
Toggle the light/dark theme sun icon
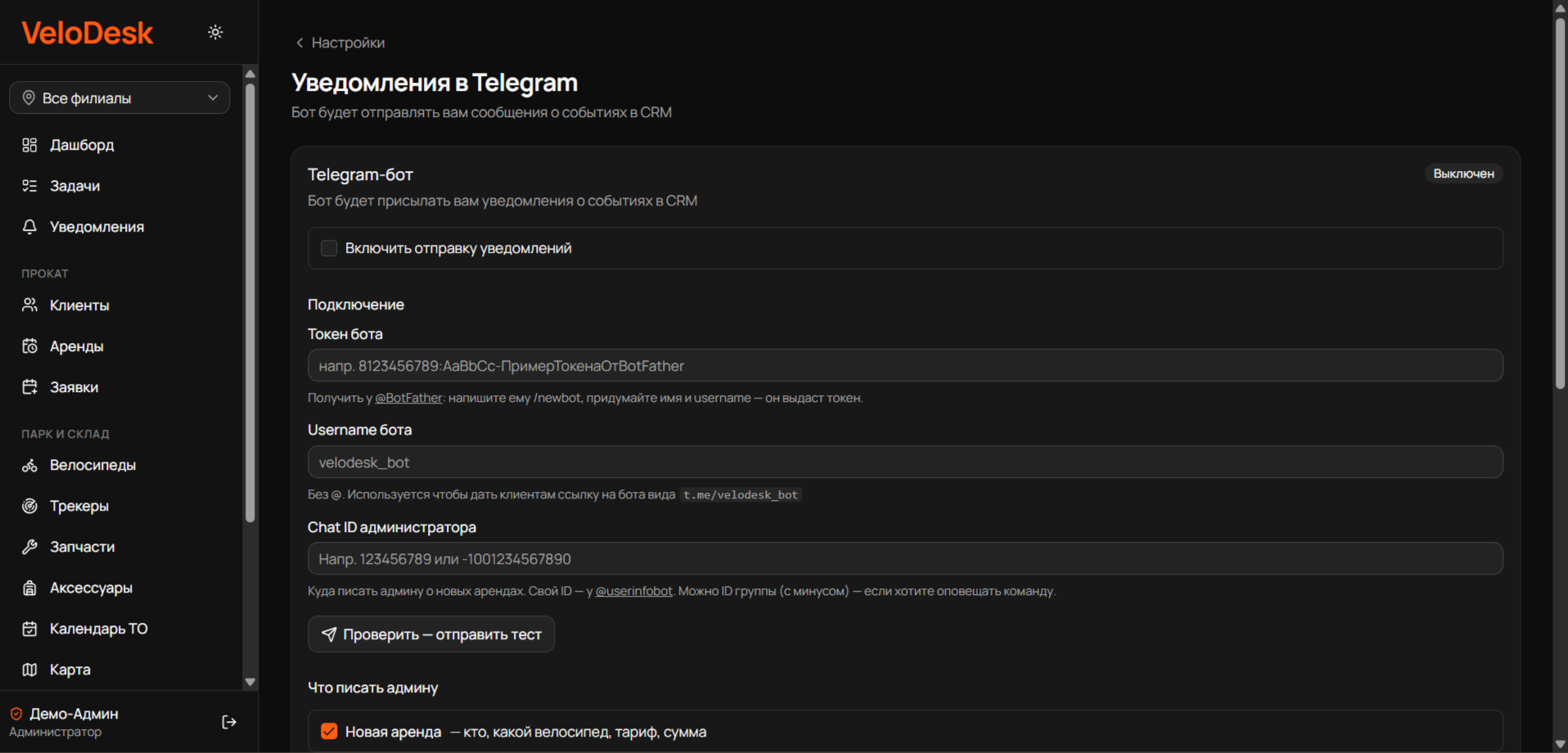coord(215,32)
